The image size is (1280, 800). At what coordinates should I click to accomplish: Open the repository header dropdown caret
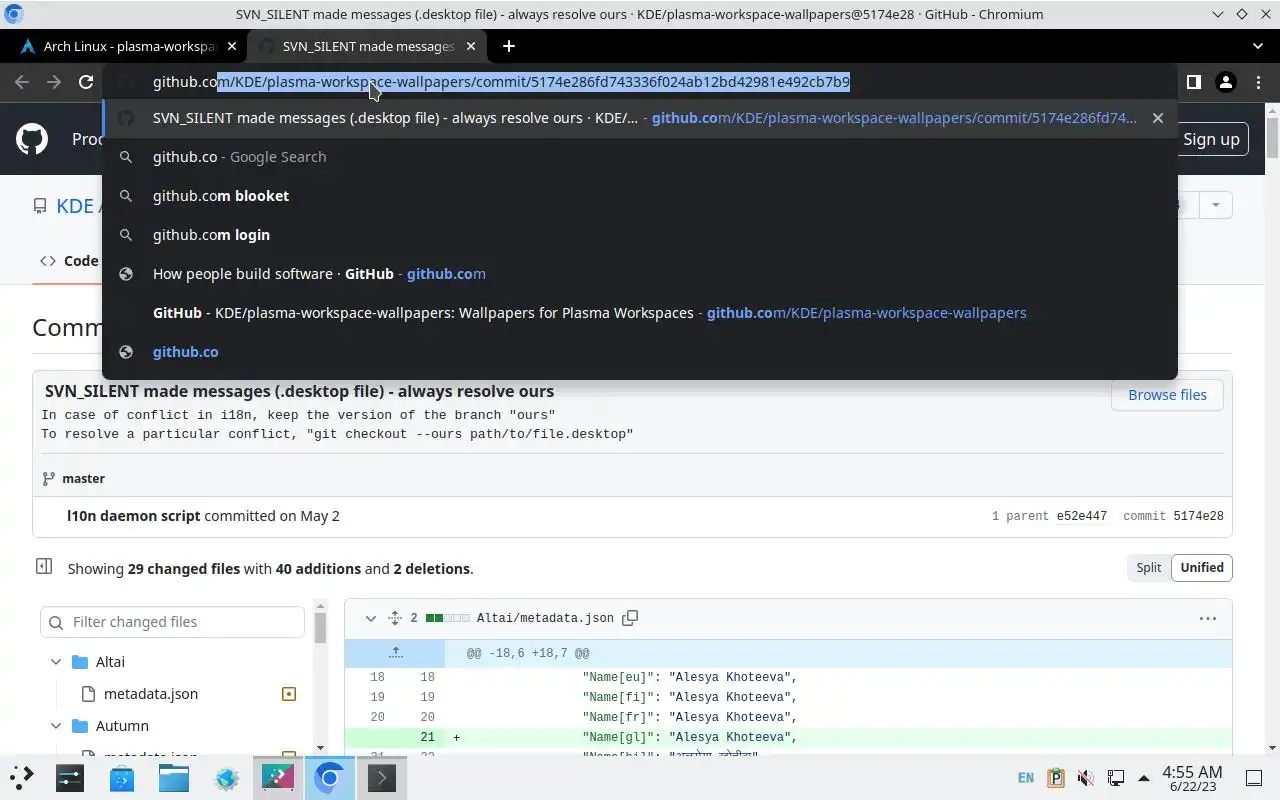pyautogui.click(x=1216, y=205)
